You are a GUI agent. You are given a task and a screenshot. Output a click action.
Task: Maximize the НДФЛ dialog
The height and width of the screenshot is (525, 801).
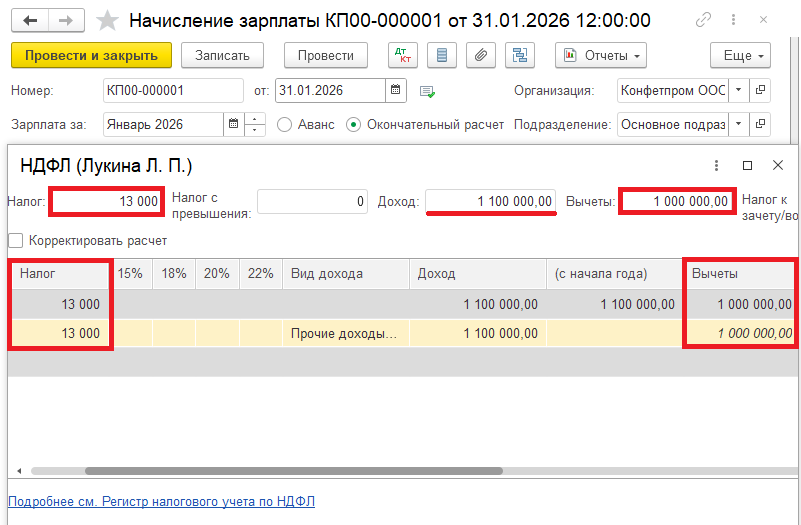pyautogui.click(x=747, y=165)
